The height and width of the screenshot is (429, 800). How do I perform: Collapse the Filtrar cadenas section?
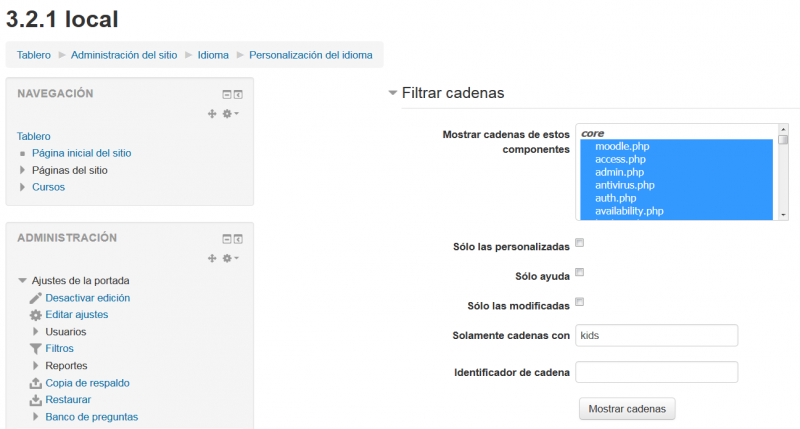[x=393, y=93]
